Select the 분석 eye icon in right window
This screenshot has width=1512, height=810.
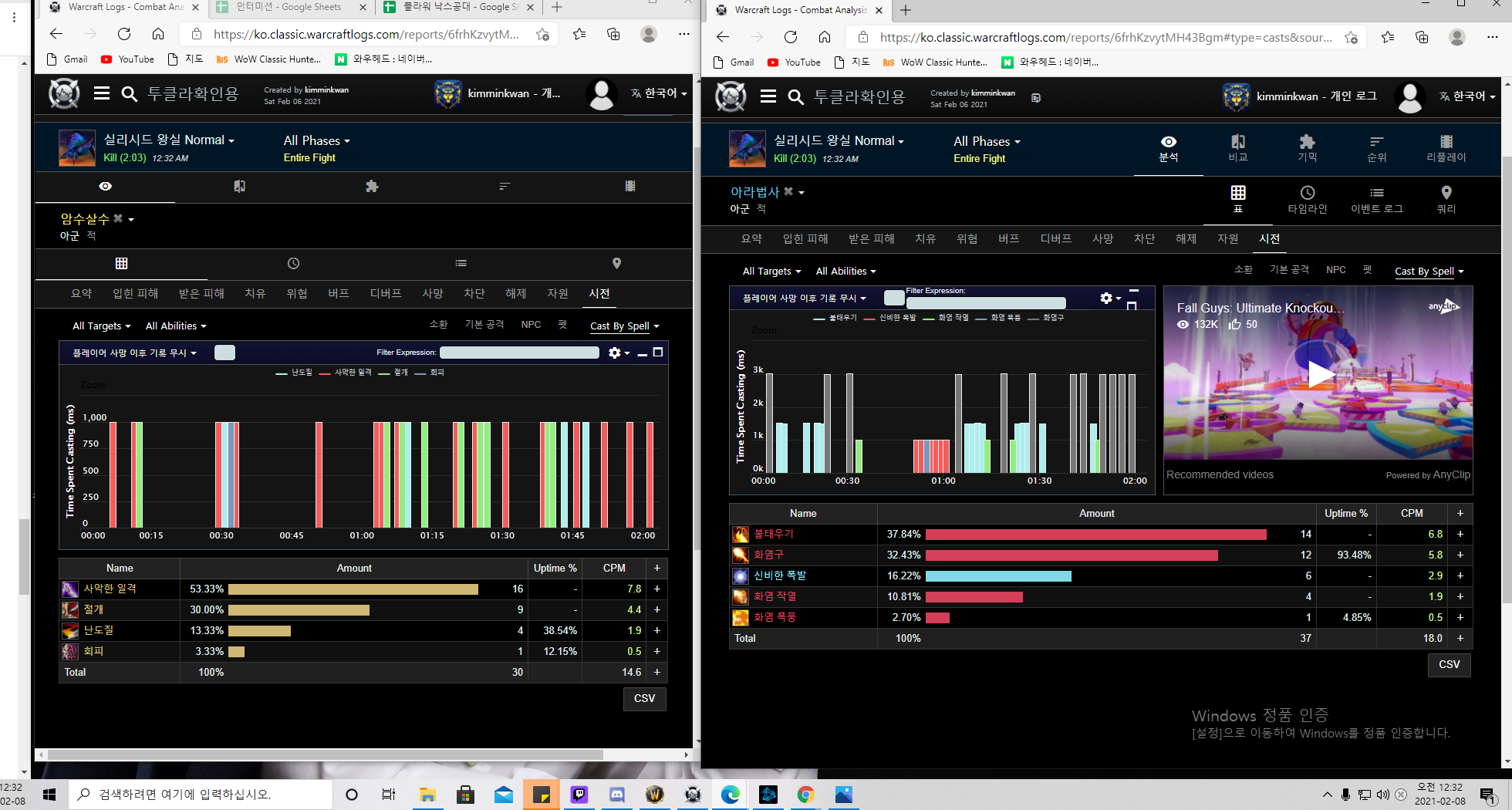[x=1169, y=149]
